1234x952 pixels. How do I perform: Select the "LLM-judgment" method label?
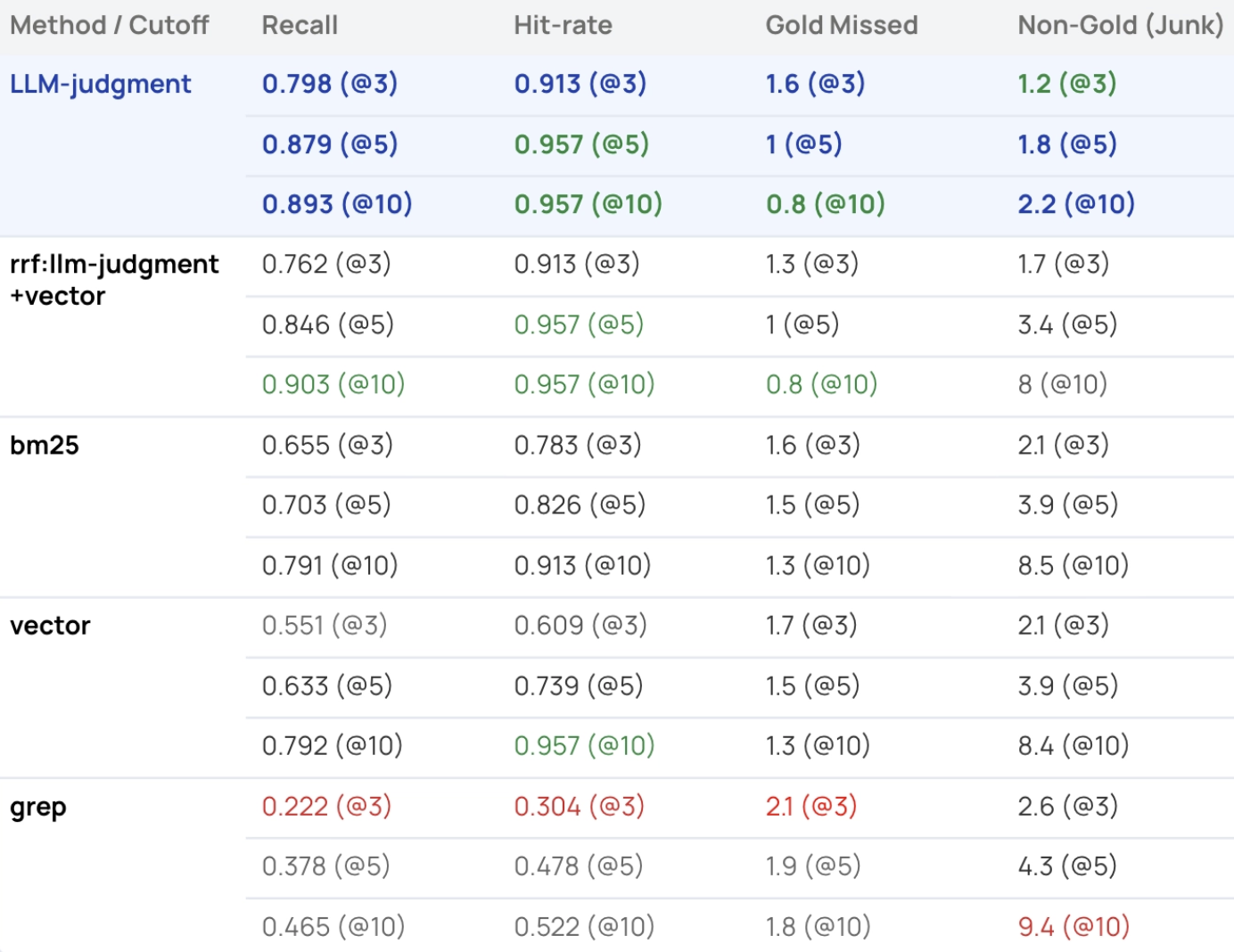coord(101,84)
